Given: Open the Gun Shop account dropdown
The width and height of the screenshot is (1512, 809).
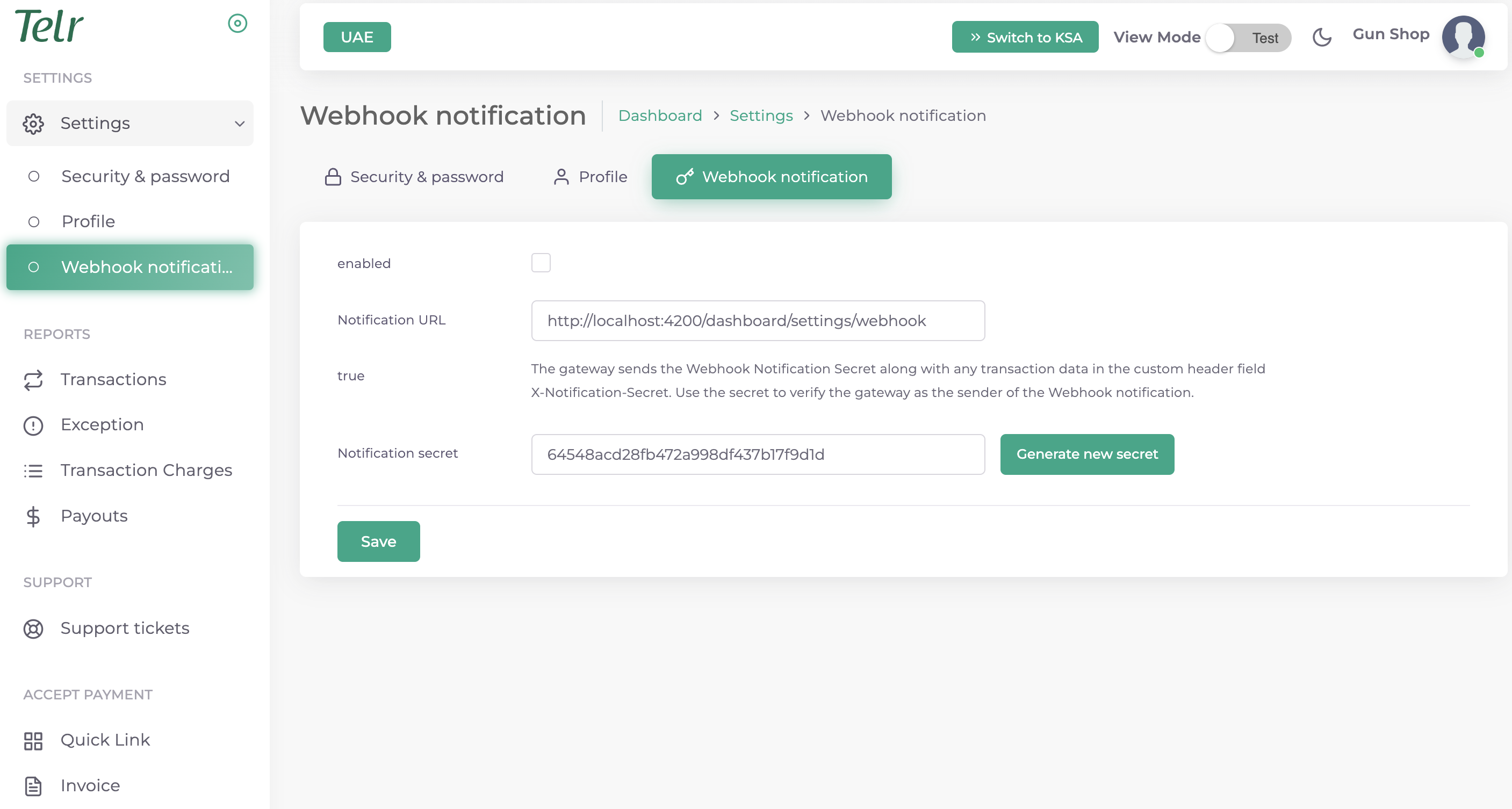Looking at the screenshot, I should coord(1391,34).
